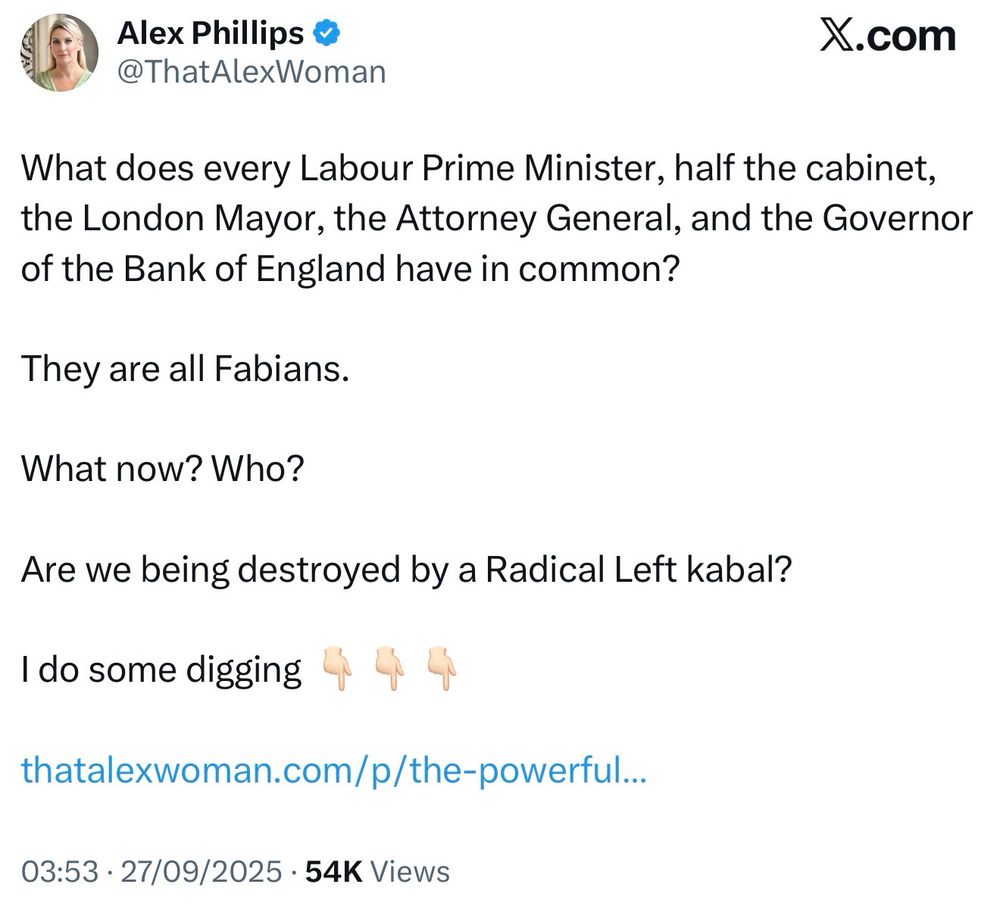1000x906 pixels.
Task: Open the thatalexwoman.com article link
Action: 334,770
